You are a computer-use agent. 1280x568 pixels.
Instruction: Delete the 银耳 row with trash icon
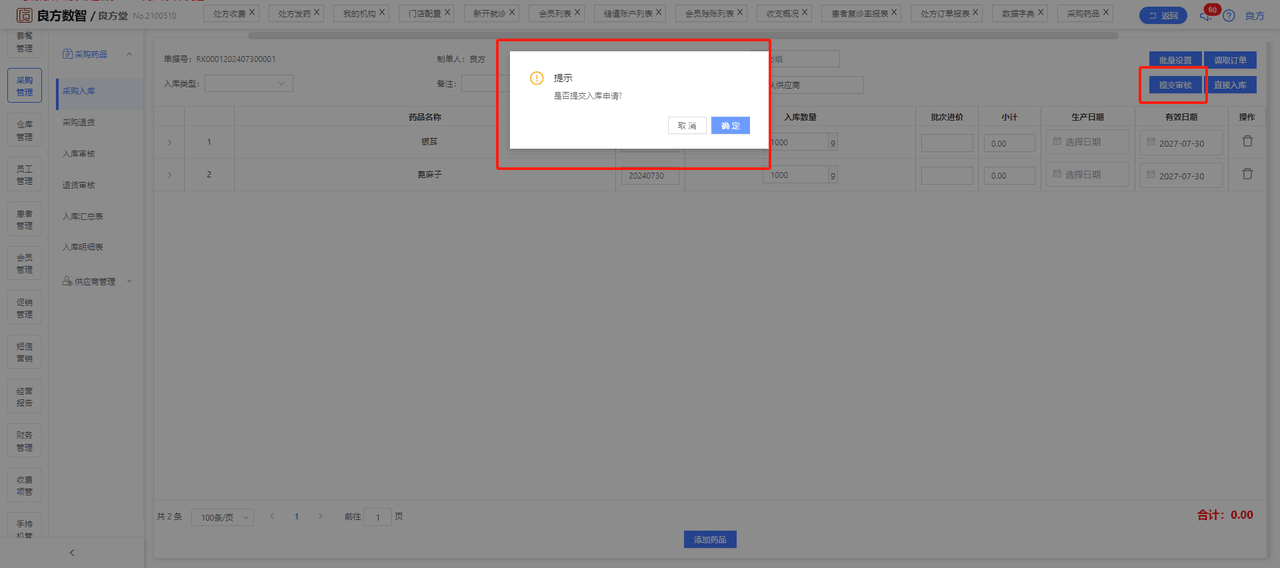[1247, 142]
